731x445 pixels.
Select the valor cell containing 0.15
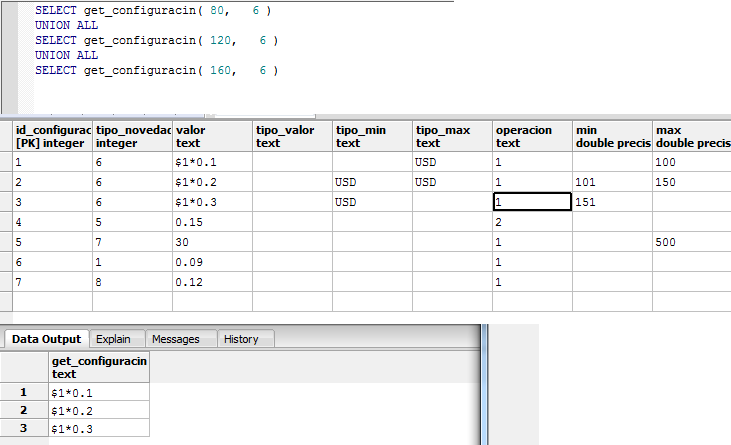212,221
